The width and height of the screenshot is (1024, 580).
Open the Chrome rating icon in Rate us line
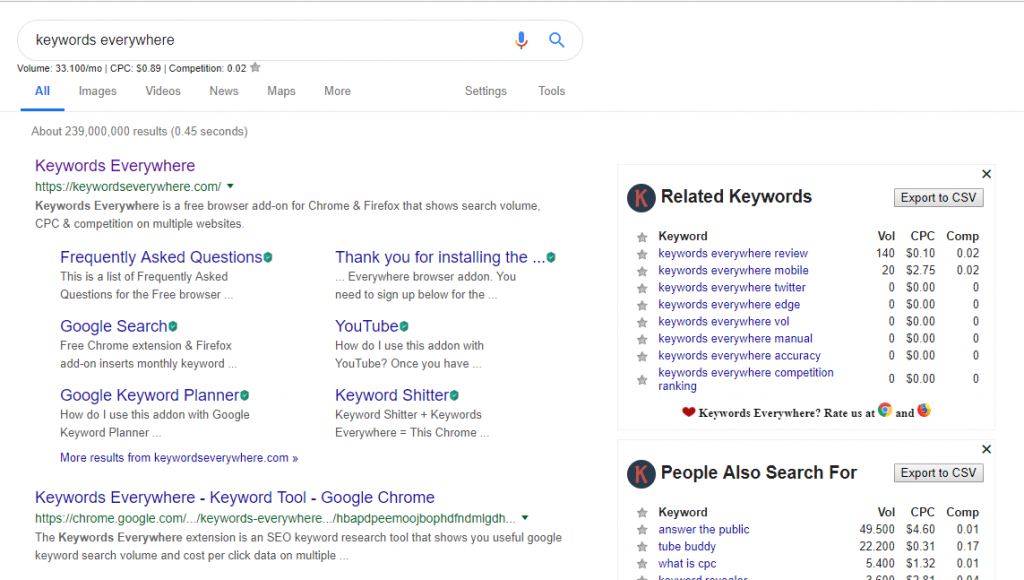click(x=884, y=410)
